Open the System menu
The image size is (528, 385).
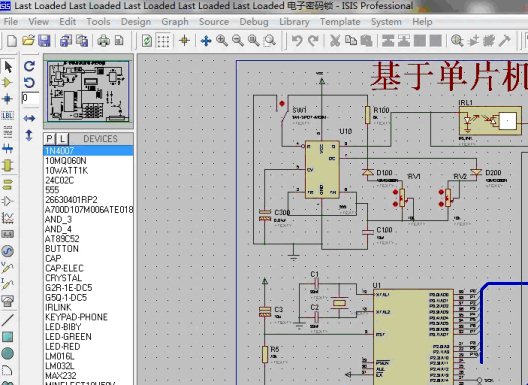click(386, 22)
